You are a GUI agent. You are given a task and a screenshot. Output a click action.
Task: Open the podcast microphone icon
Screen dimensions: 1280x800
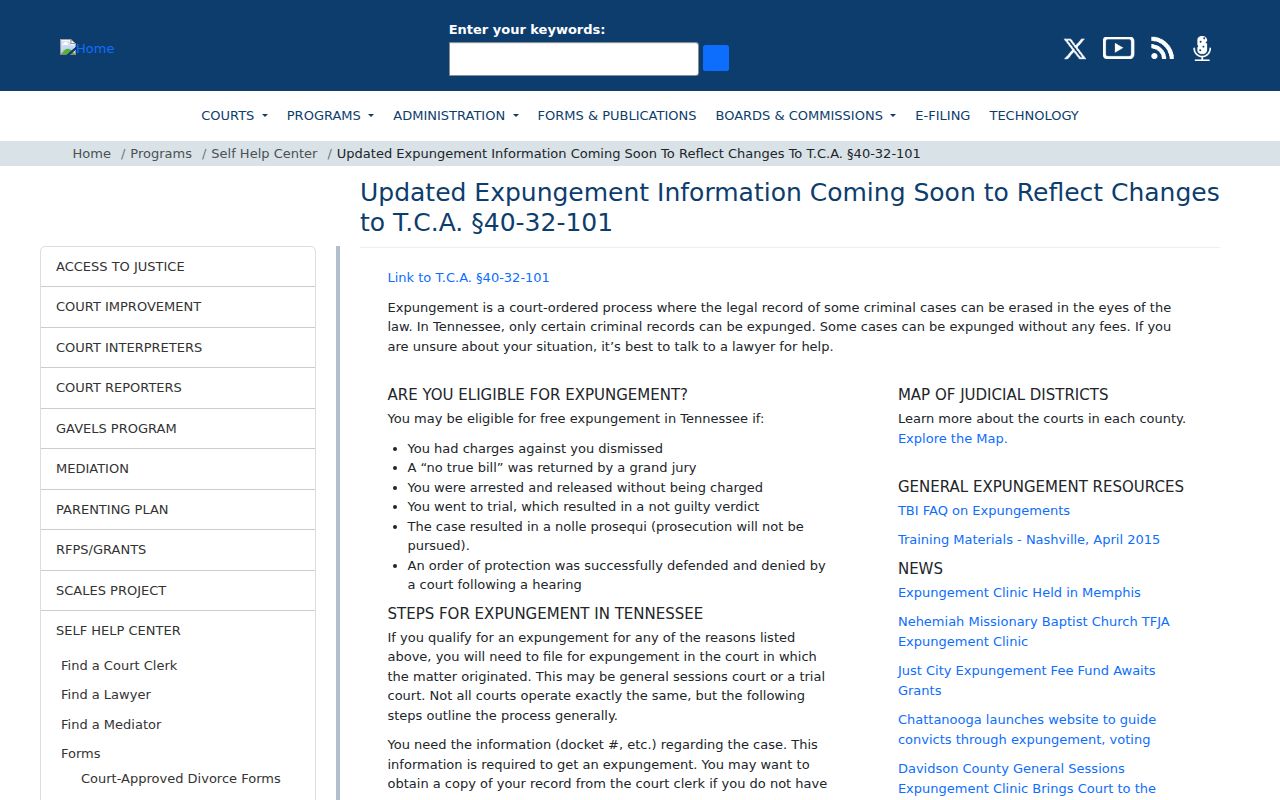pos(1202,48)
